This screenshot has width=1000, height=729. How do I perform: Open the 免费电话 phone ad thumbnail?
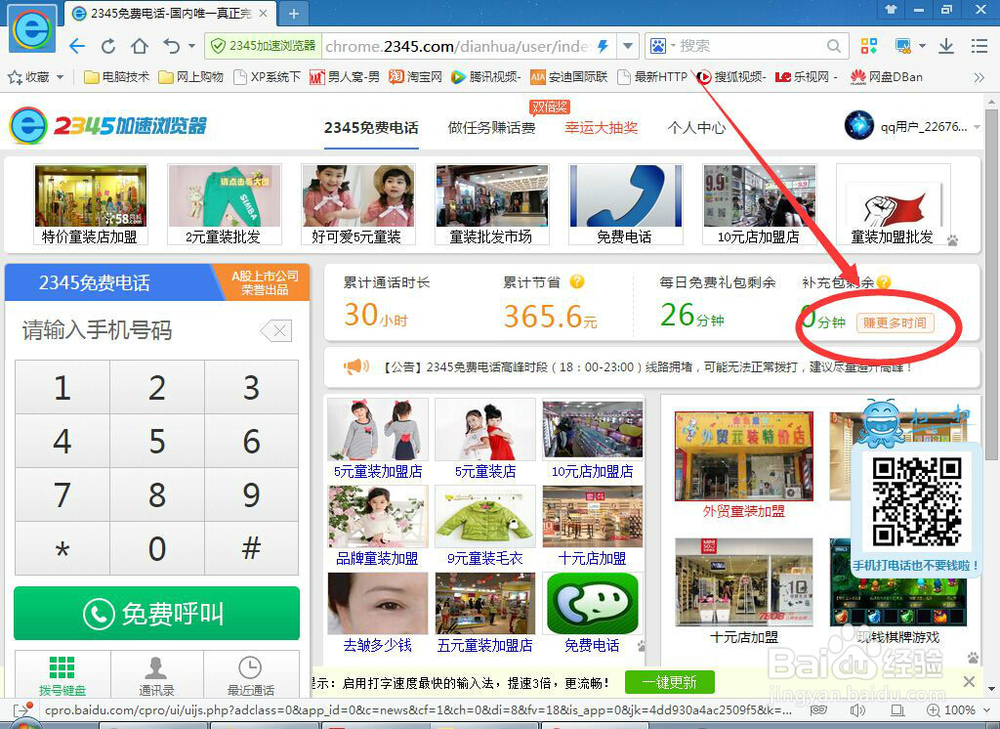click(x=625, y=204)
